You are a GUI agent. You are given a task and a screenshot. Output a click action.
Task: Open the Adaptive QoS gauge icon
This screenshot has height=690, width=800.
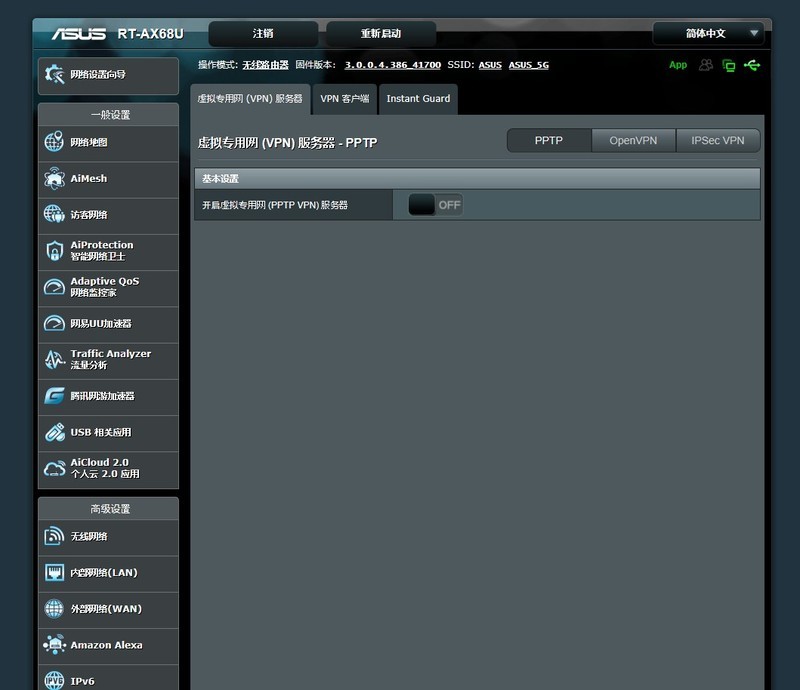[x=54, y=287]
